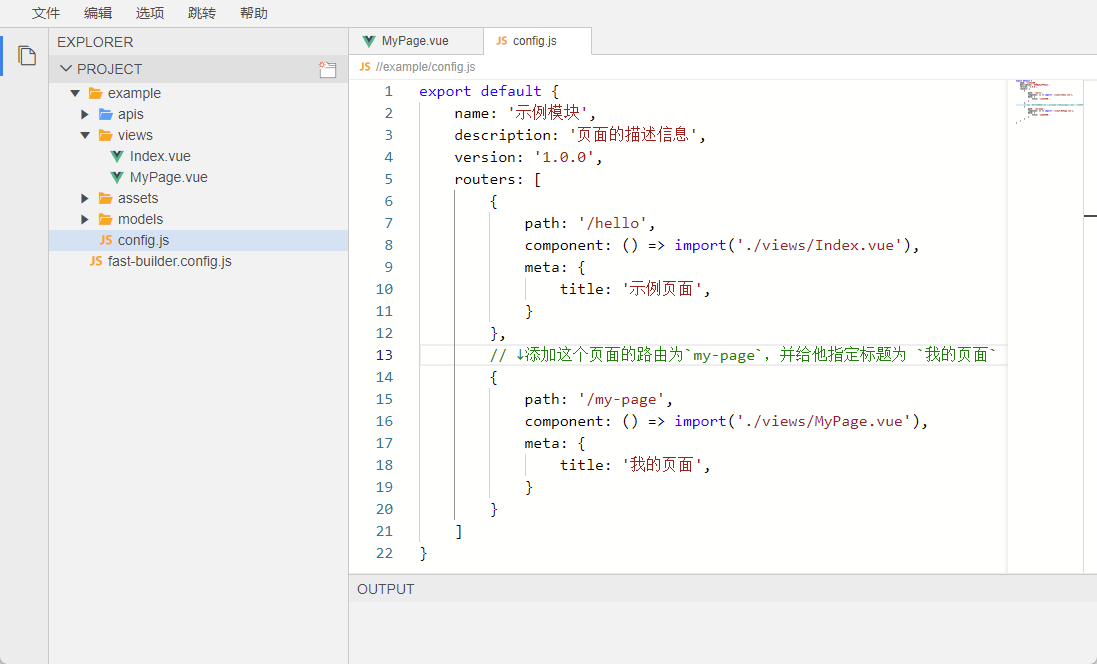Expand the assets folder arrow
The image size is (1097, 664).
86,198
